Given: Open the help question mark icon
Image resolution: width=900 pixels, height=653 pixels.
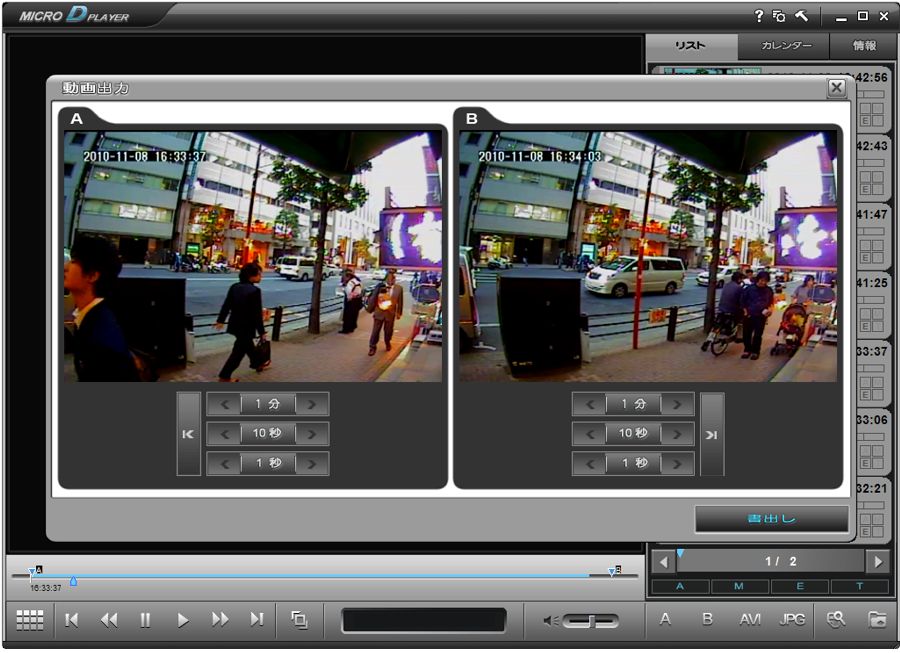Looking at the screenshot, I should point(759,16).
